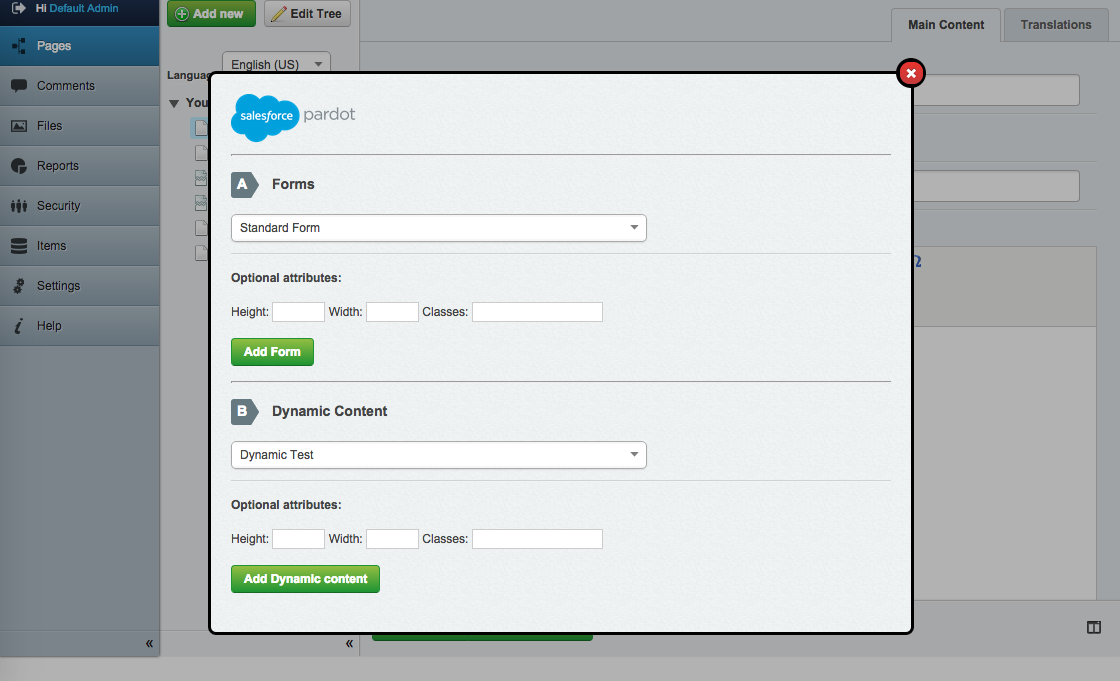
Task: Open the English (US) language dropdown
Action: tap(276, 64)
